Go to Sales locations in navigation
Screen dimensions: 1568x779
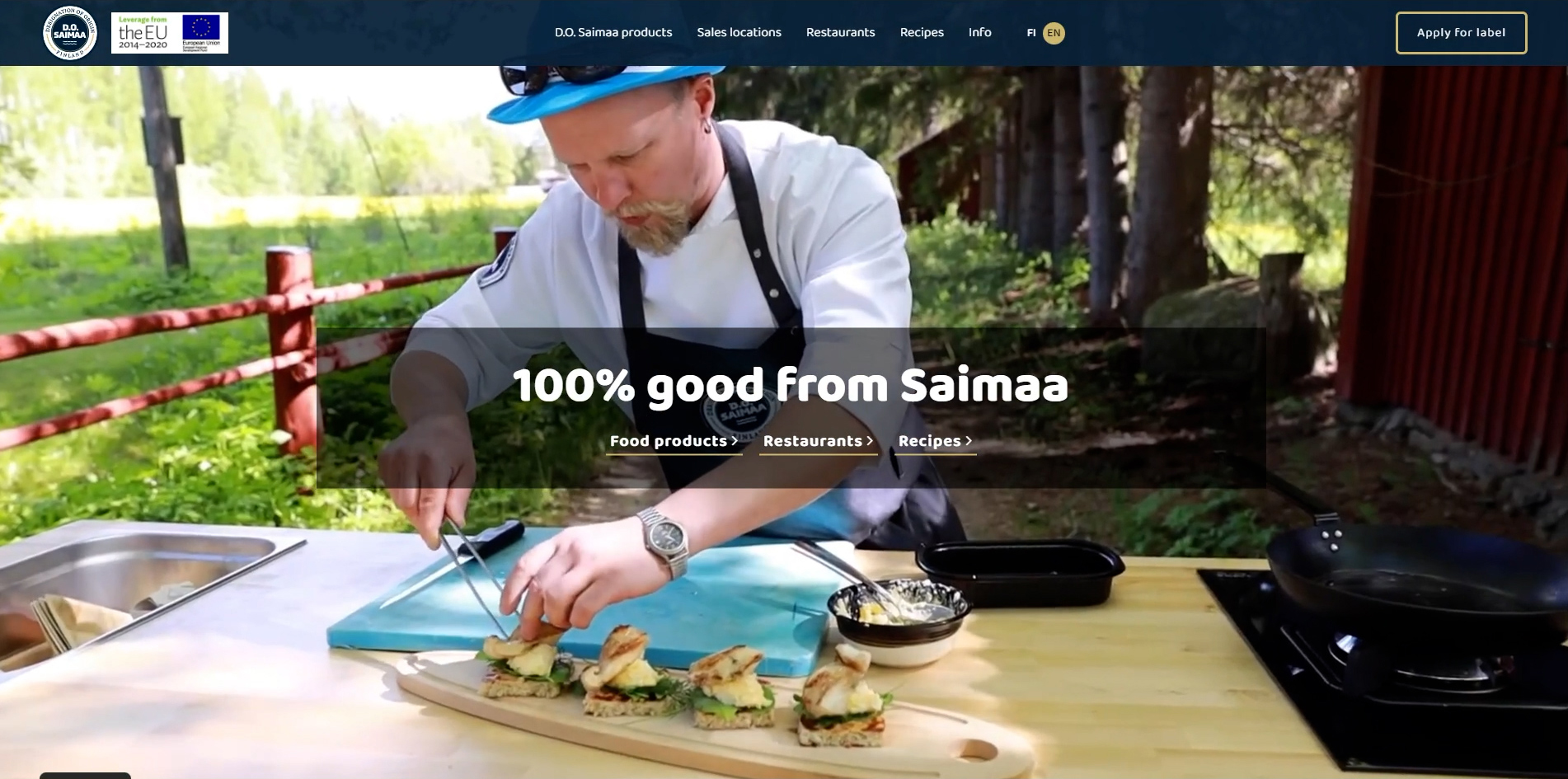[x=739, y=33]
